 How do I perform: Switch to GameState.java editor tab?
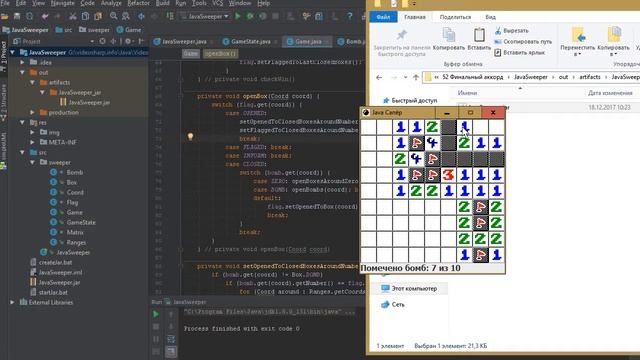pyautogui.click(x=250, y=41)
